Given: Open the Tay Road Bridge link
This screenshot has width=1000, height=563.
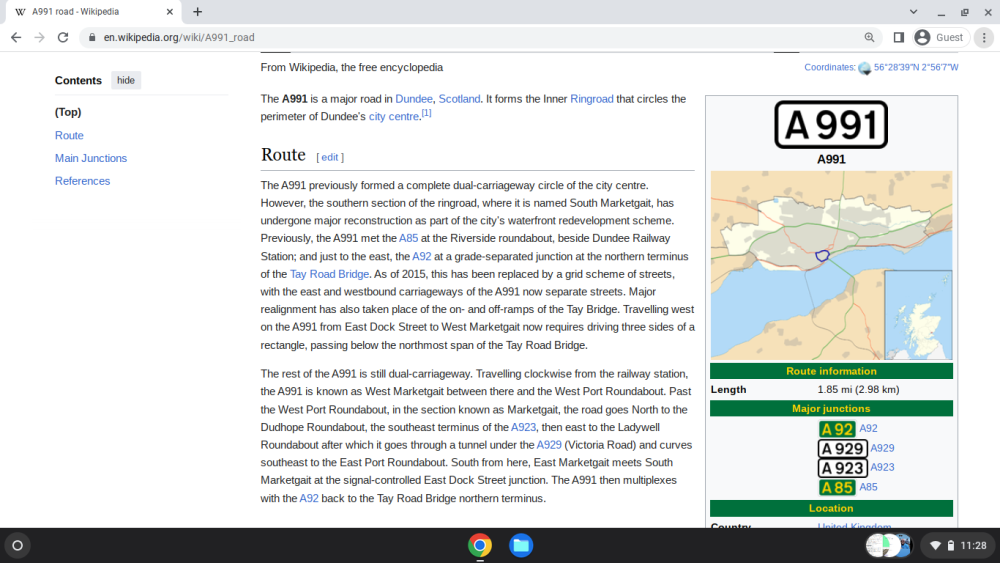Looking at the screenshot, I should pyautogui.click(x=329, y=274).
